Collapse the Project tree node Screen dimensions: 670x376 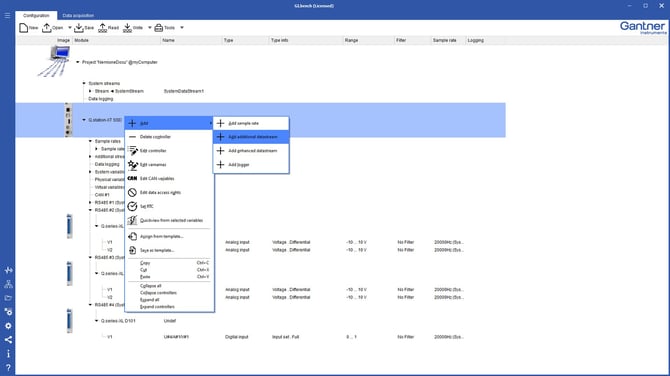78,62
